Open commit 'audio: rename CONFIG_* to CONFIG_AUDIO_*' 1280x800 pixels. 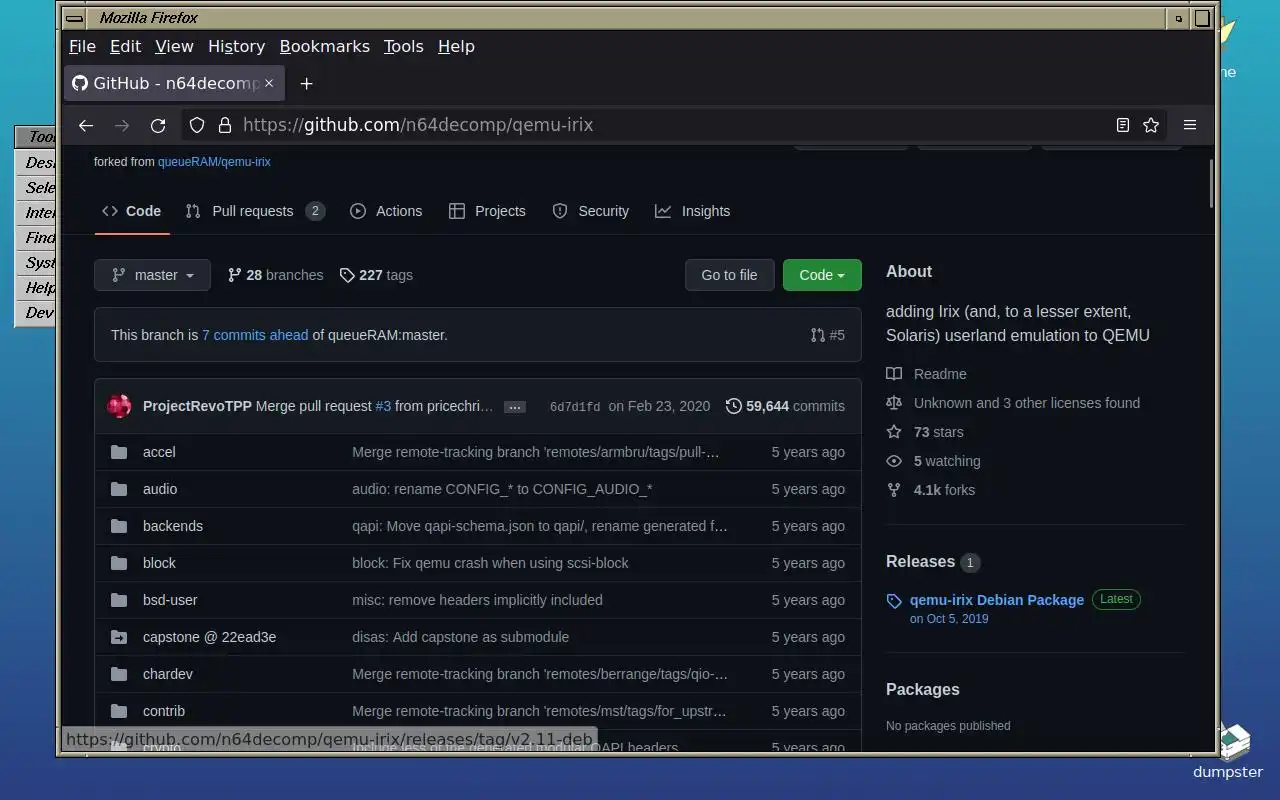tap(502, 489)
